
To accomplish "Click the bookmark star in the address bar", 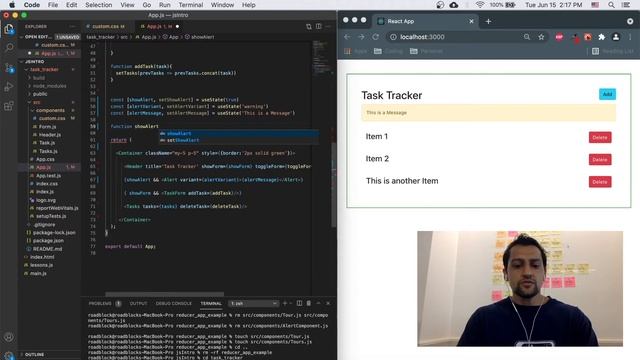I will [x=541, y=37].
